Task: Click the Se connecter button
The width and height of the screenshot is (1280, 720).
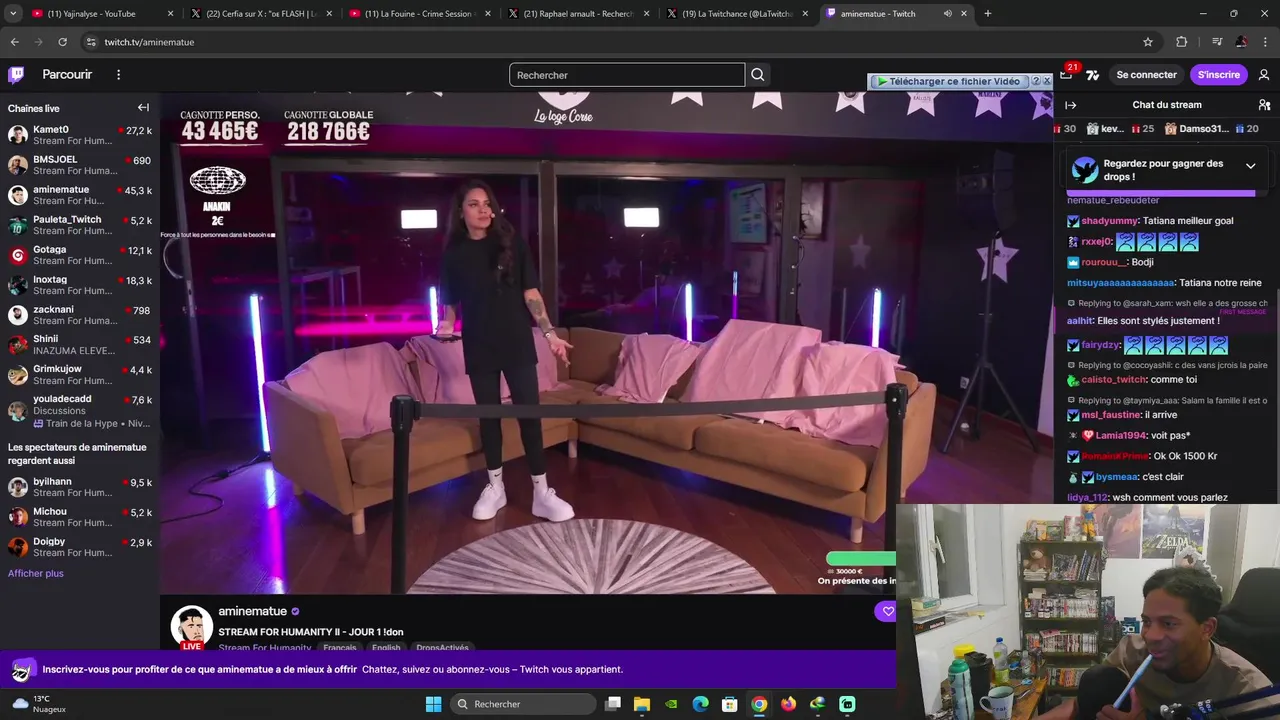Action: 1146,75
